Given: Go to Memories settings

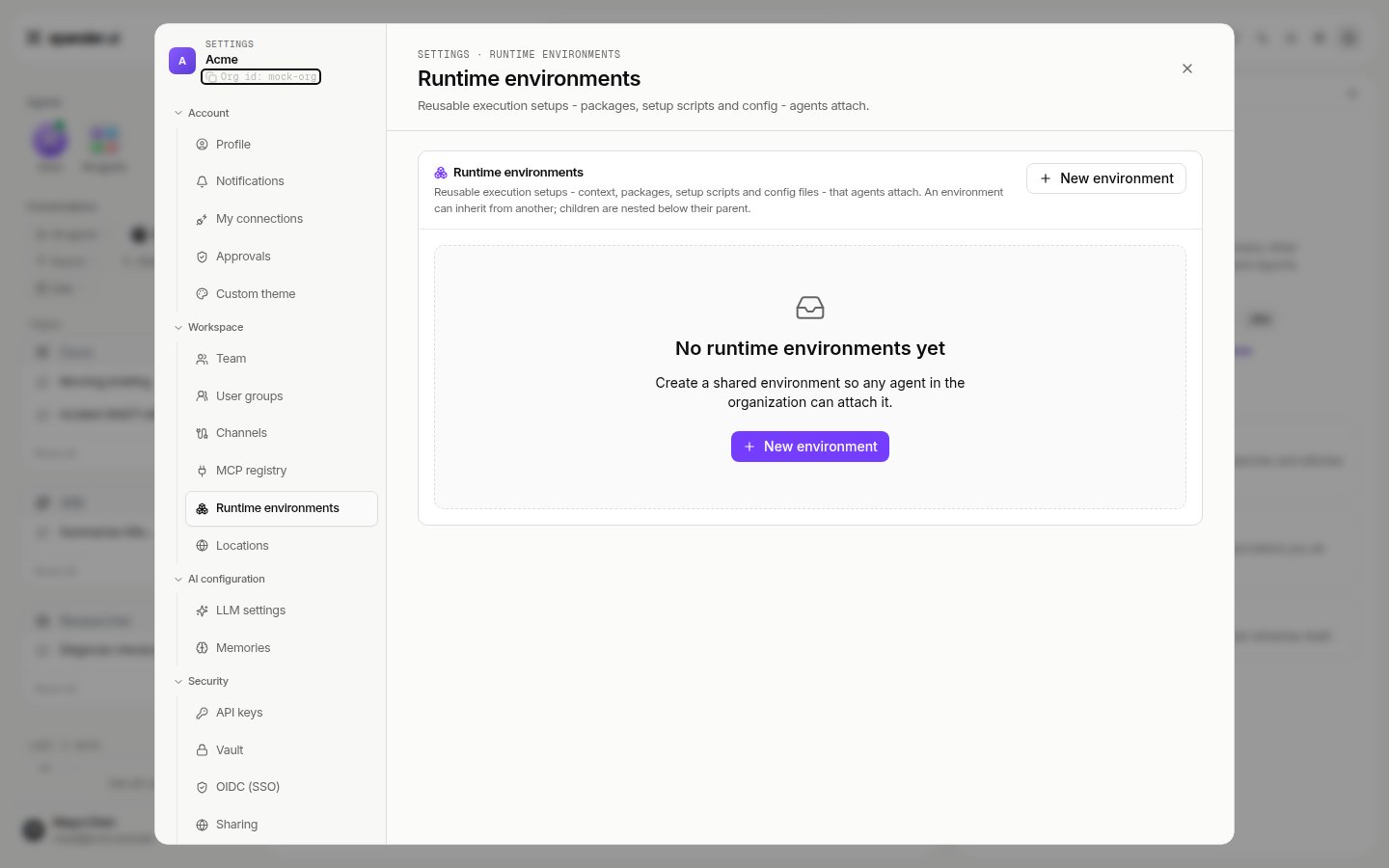Looking at the screenshot, I should [282, 648].
